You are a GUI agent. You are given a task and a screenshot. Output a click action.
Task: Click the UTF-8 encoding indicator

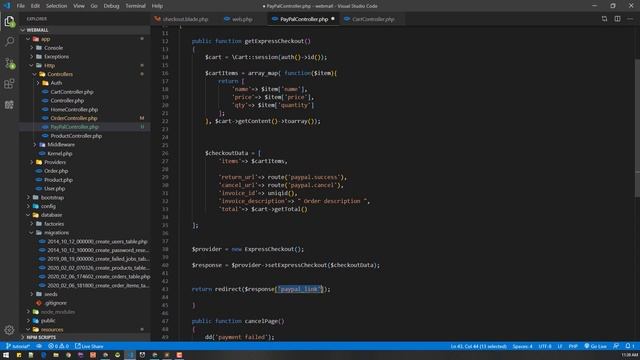coord(544,346)
